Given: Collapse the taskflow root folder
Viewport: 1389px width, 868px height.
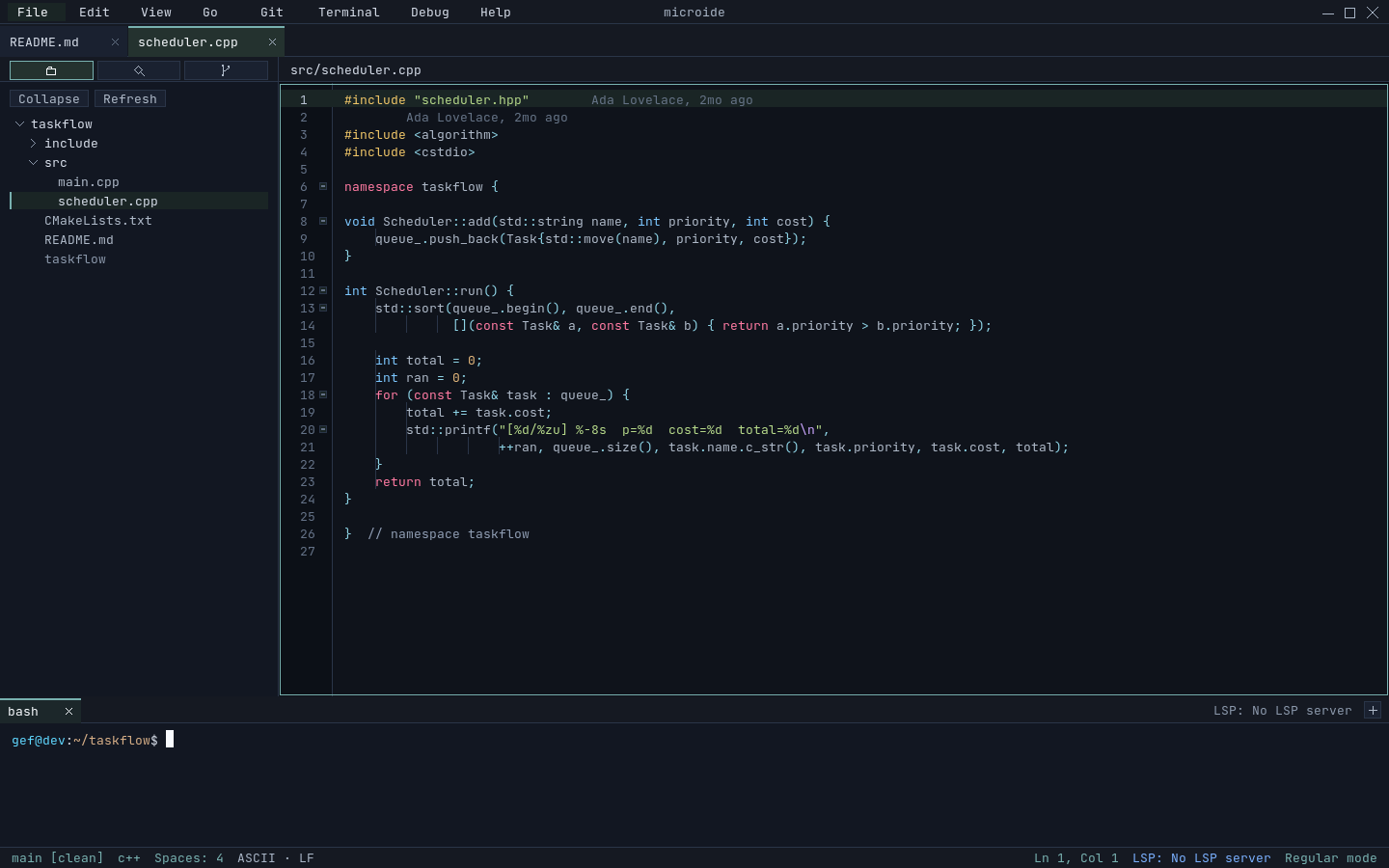Looking at the screenshot, I should (x=19, y=123).
